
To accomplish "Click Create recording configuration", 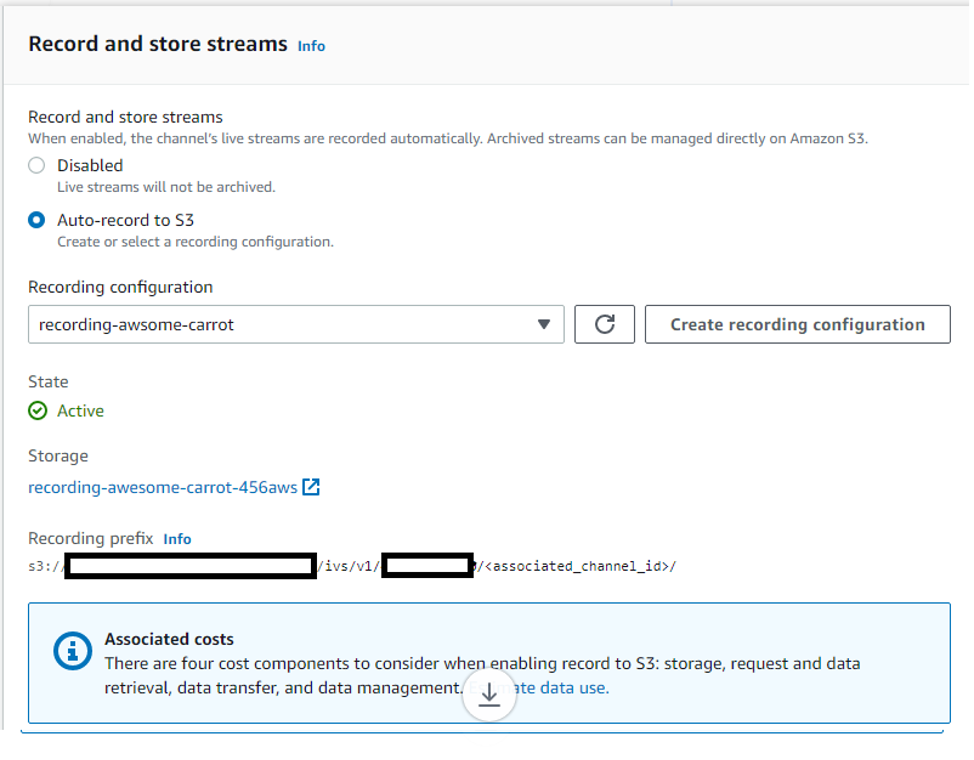I will coord(797,324).
